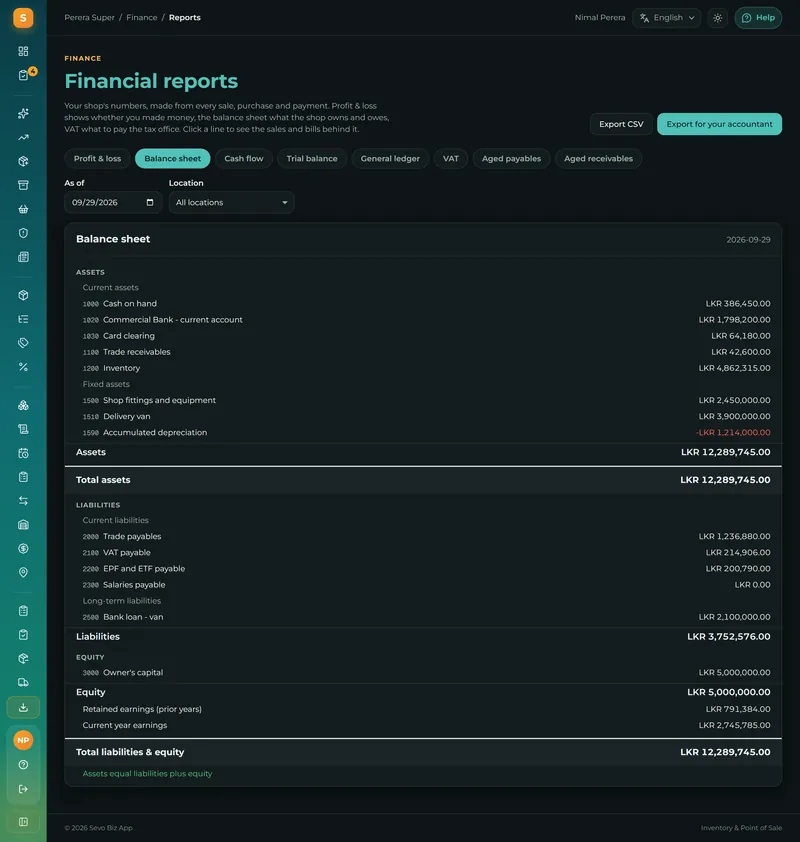Open the scroll document sidebar icon
Screen dimensions: 800x842
click(23, 429)
